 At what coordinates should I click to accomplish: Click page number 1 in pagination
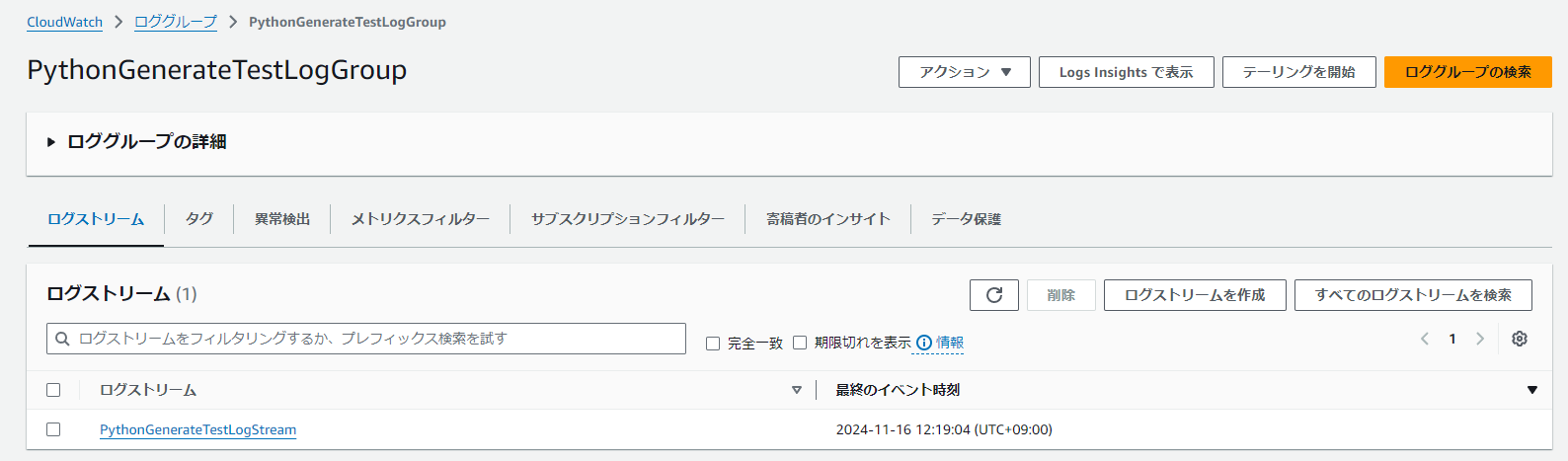click(x=1452, y=339)
